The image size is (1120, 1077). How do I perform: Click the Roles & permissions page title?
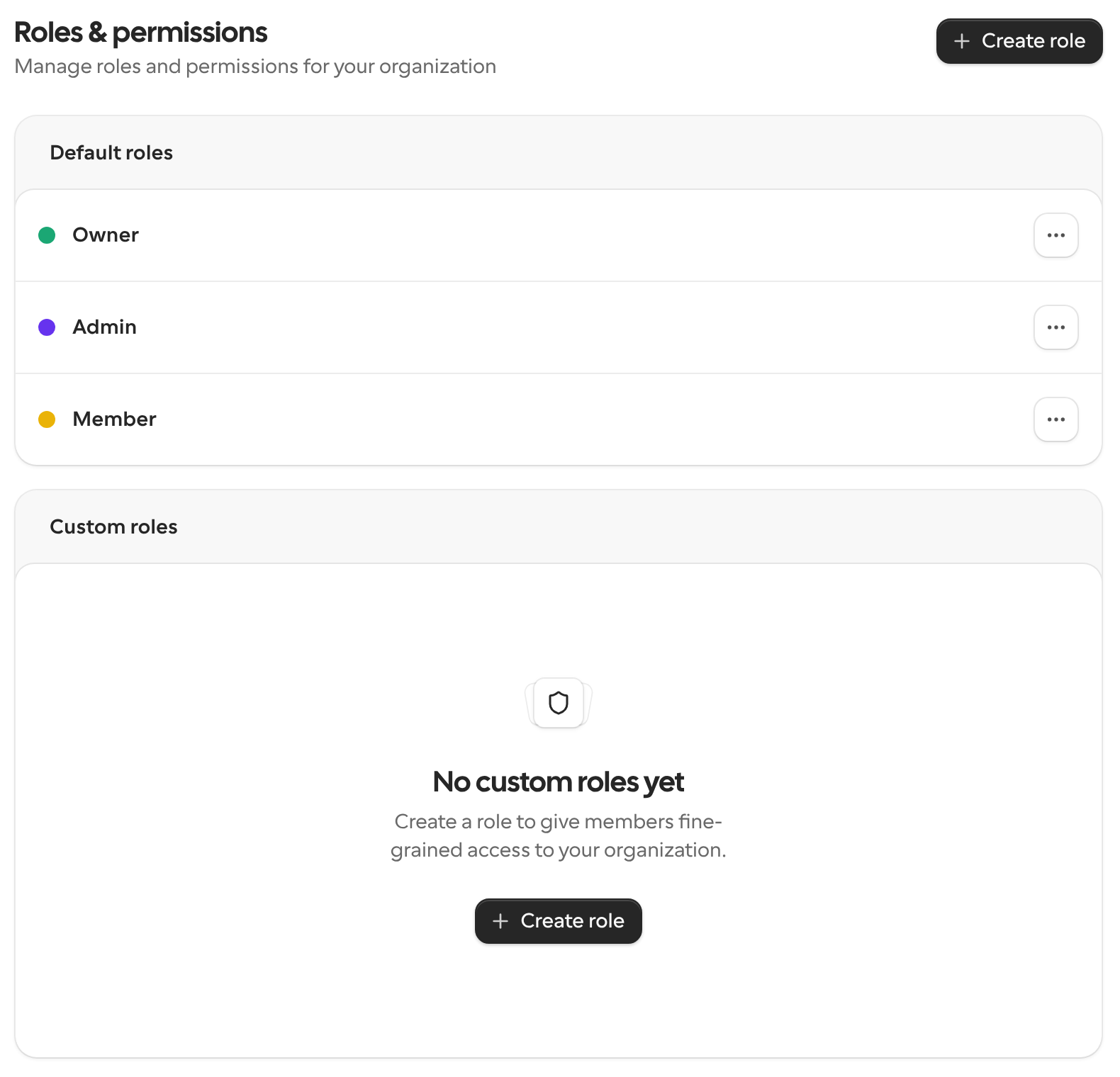click(141, 33)
